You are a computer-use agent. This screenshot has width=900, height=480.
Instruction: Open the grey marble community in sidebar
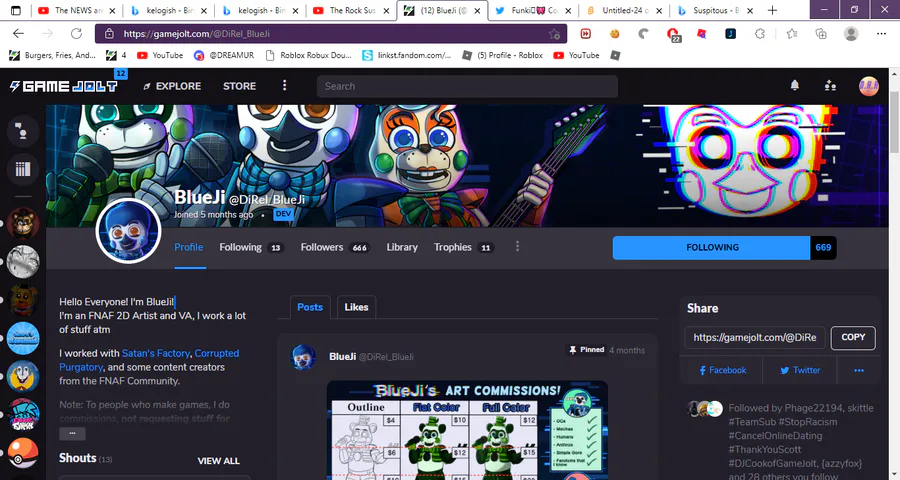tap(23, 261)
